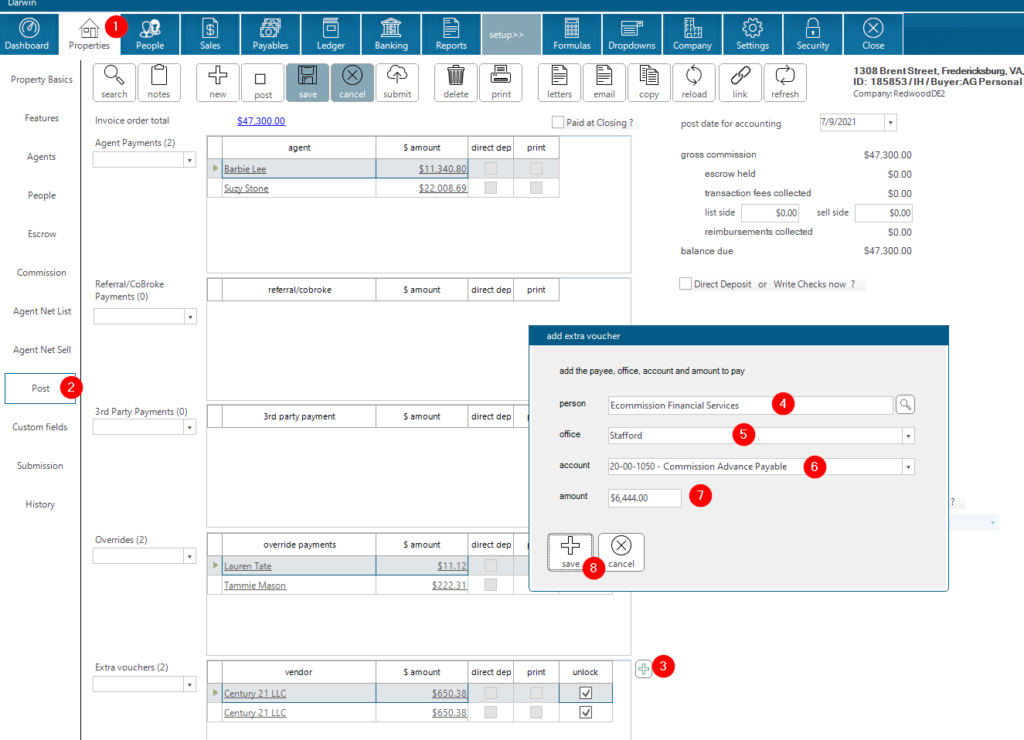Viewport: 1024px width, 740px height.
Task: Switch to the Features section
Action: click(x=42, y=118)
